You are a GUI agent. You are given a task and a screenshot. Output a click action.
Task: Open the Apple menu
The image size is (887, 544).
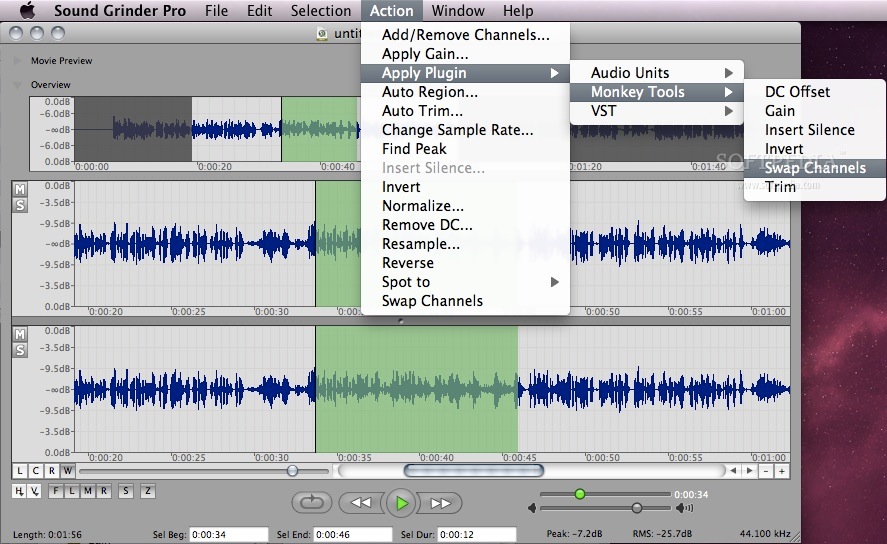pos(27,10)
